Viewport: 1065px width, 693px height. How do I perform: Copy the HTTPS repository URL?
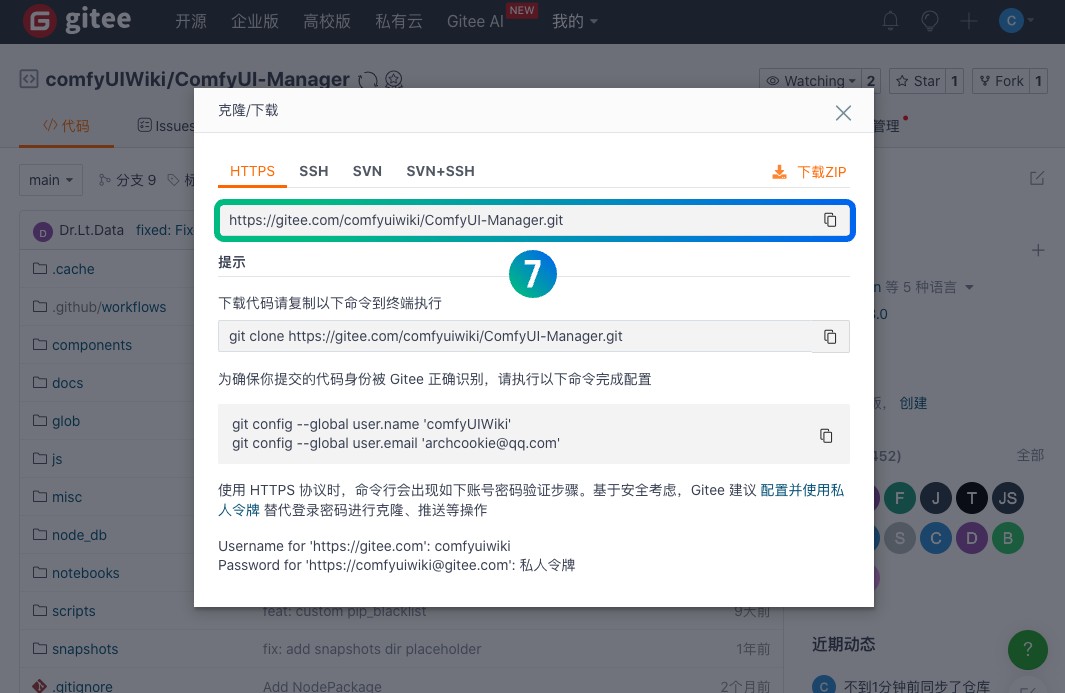coord(830,219)
